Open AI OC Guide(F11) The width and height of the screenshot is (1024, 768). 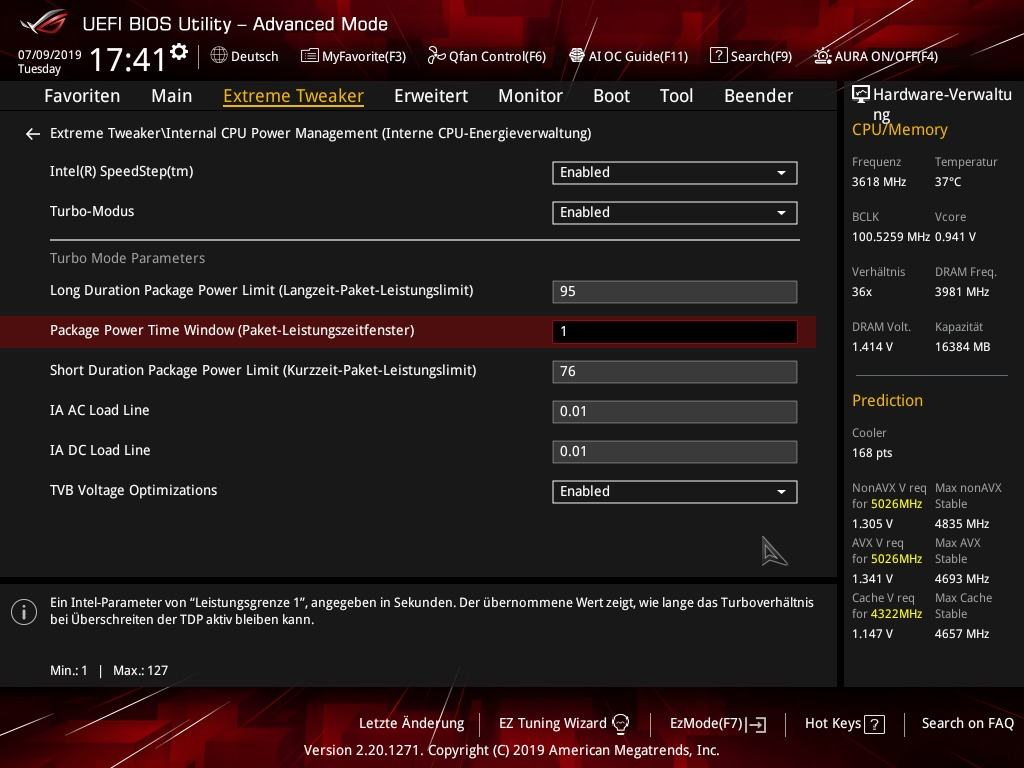point(629,56)
